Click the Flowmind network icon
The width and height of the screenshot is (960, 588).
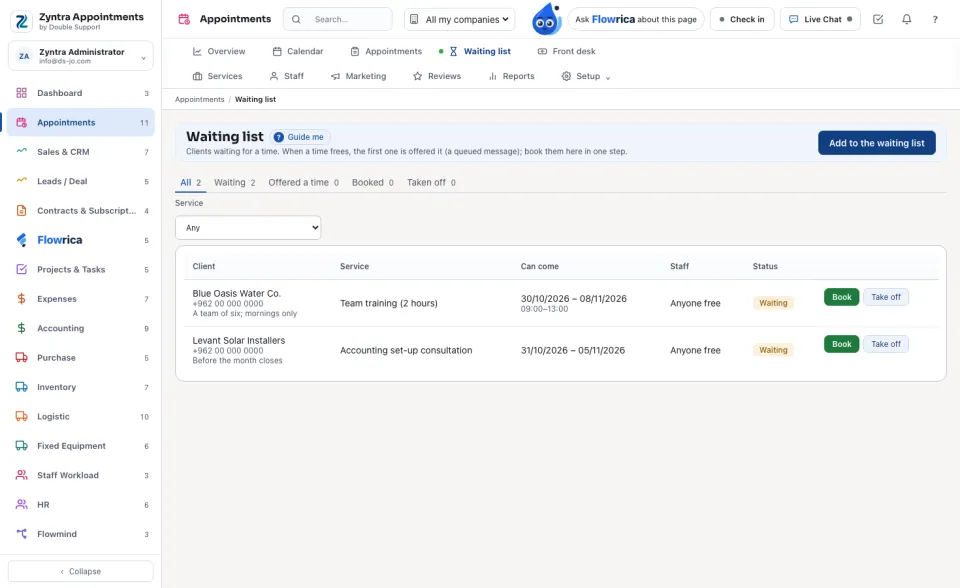21,534
